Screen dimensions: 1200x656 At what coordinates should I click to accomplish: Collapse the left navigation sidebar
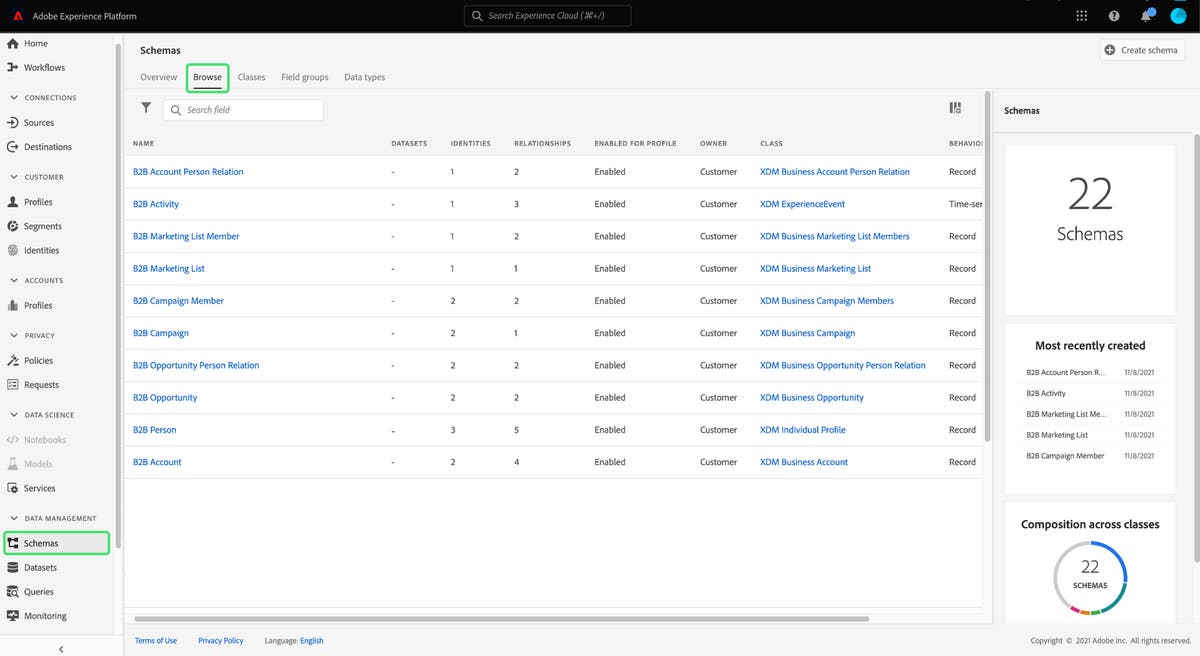[x=60, y=649]
